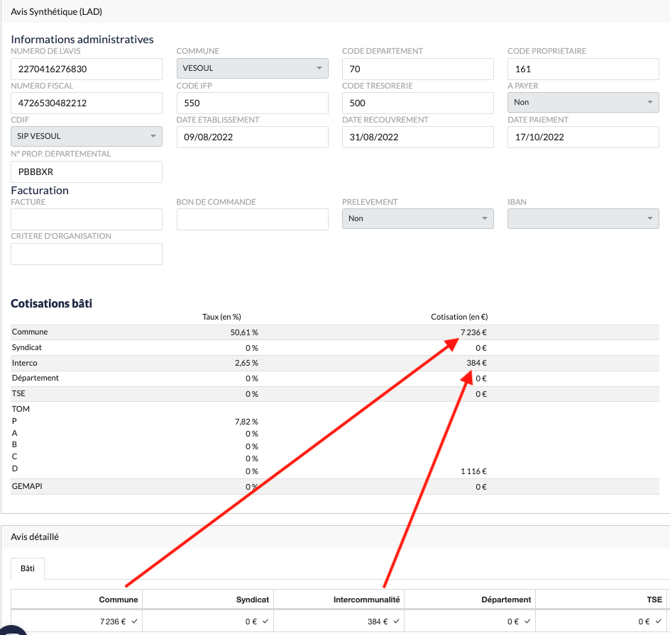The height and width of the screenshot is (635, 670).
Task: Open the empty IBAN dropdown
Action: pyautogui.click(x=582, y=219)
